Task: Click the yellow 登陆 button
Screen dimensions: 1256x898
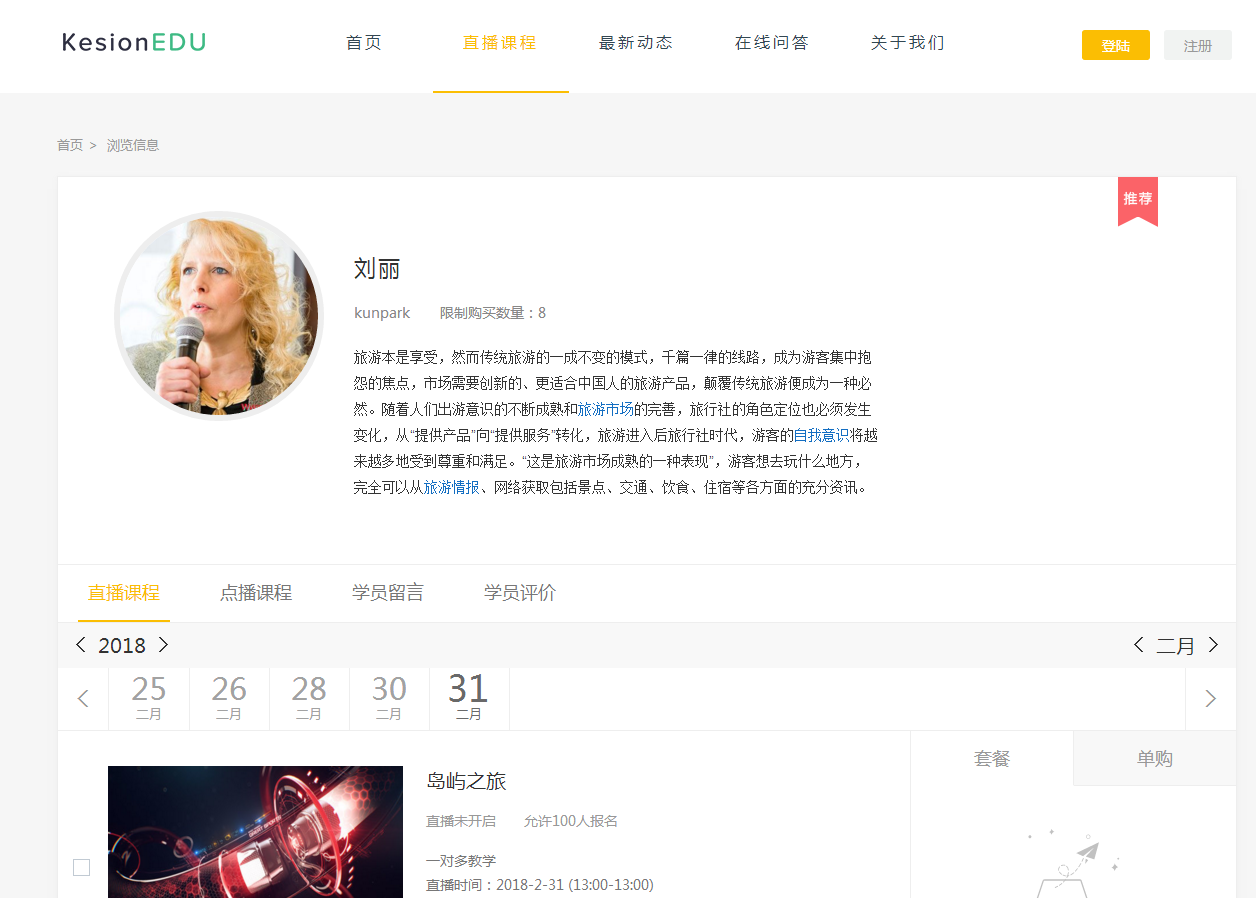Action: coord(1115,46)
